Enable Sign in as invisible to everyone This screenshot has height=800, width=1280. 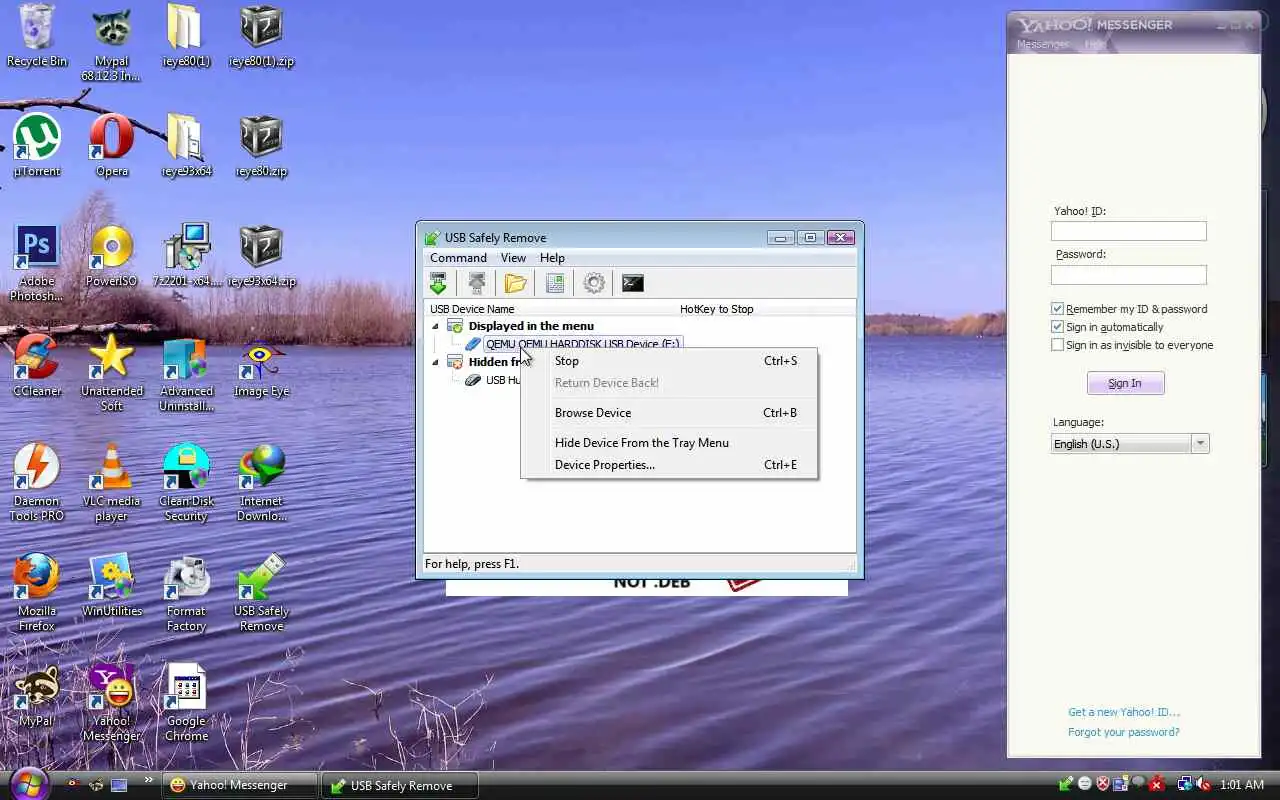coord(1057,345)
